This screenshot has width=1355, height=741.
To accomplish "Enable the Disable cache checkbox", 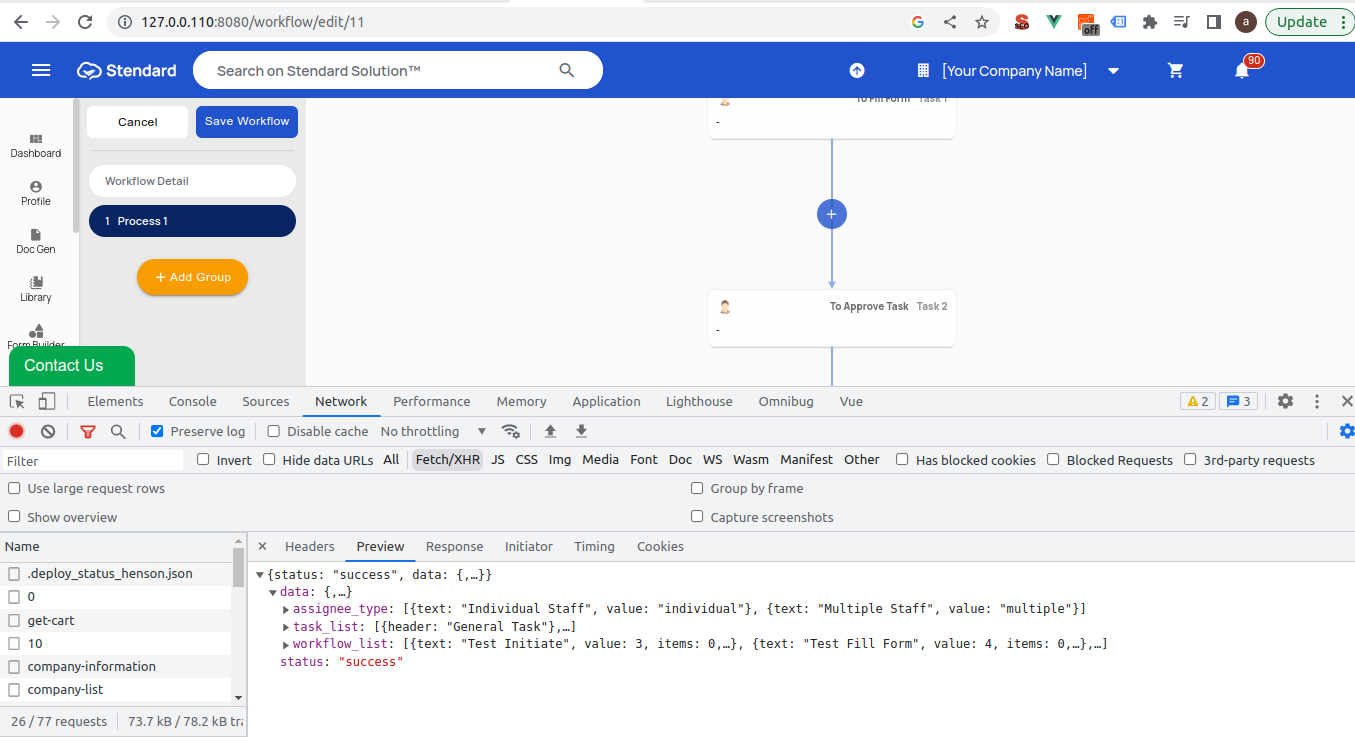I will coord(274,431).
